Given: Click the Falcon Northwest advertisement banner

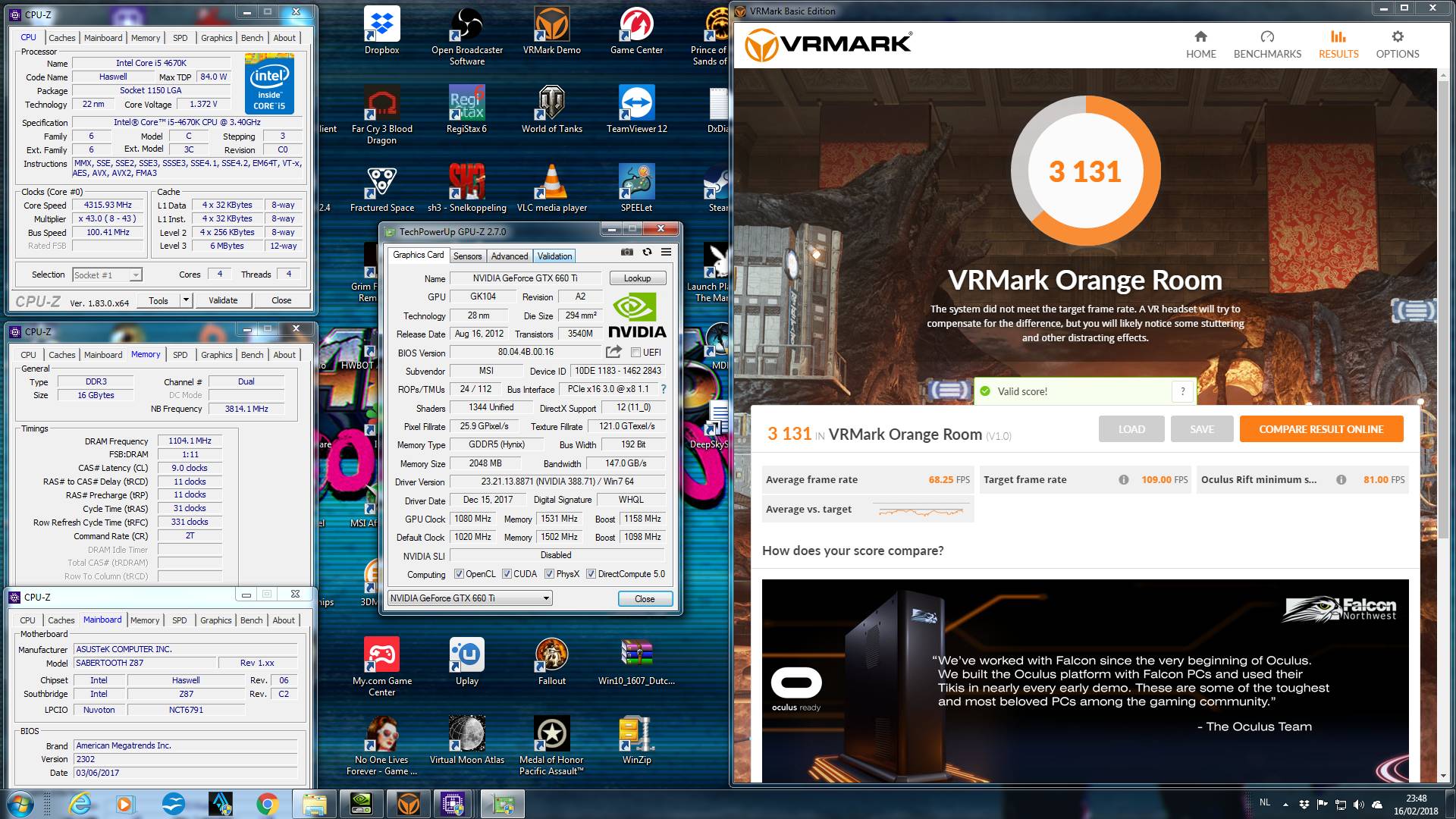Looking at the screenshot, I should click(1085, 681).
